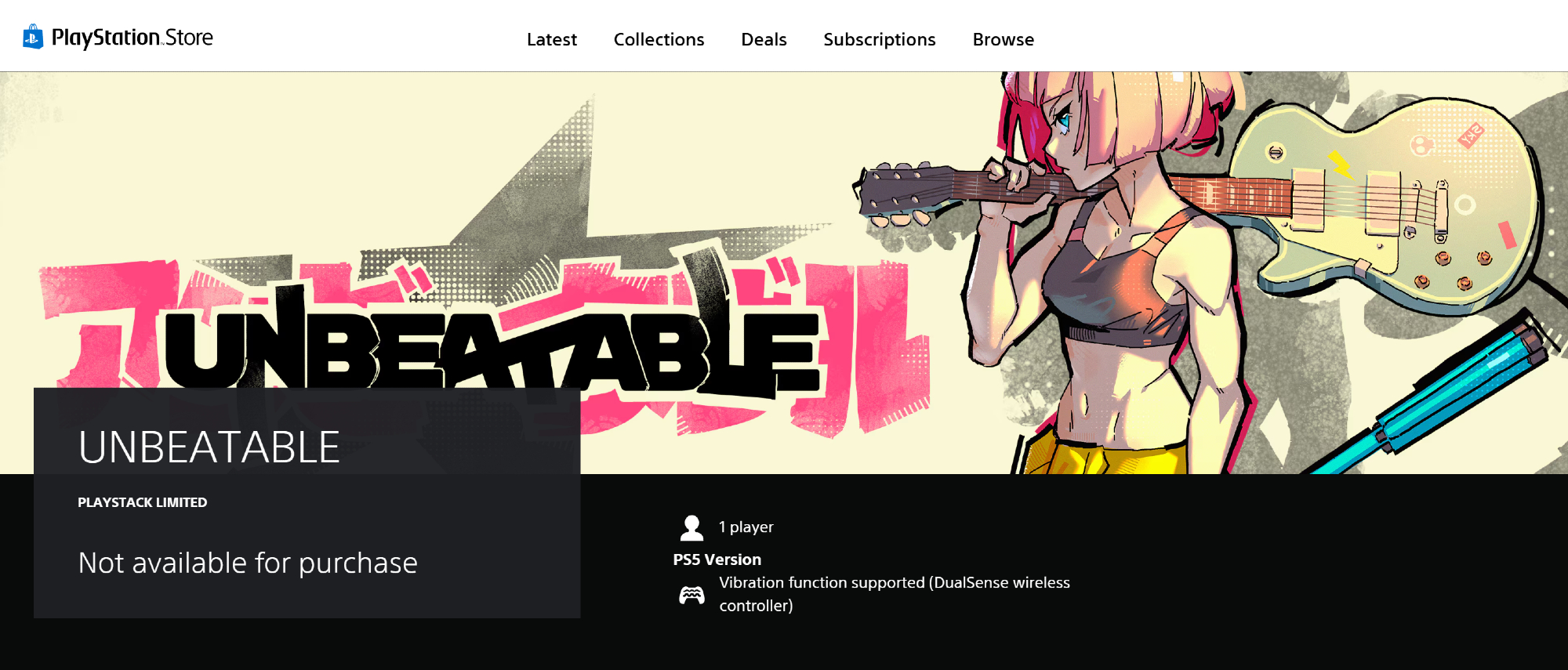
Task: Select Browse in the top navigation
Action: pyautogui.click(x=1004, y=39)
